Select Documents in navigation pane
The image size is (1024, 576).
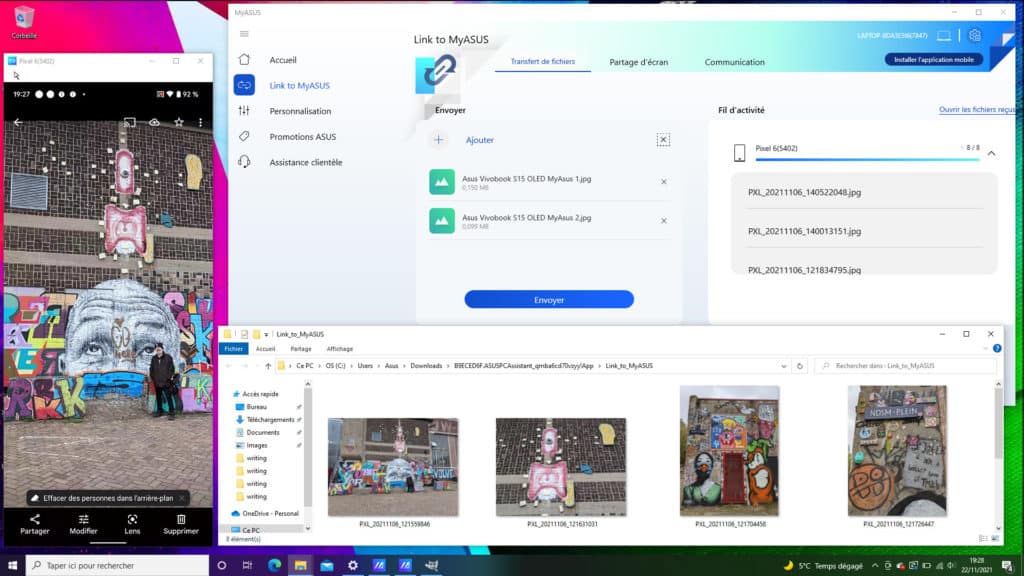pyautogui.click(x=263, y=432)
